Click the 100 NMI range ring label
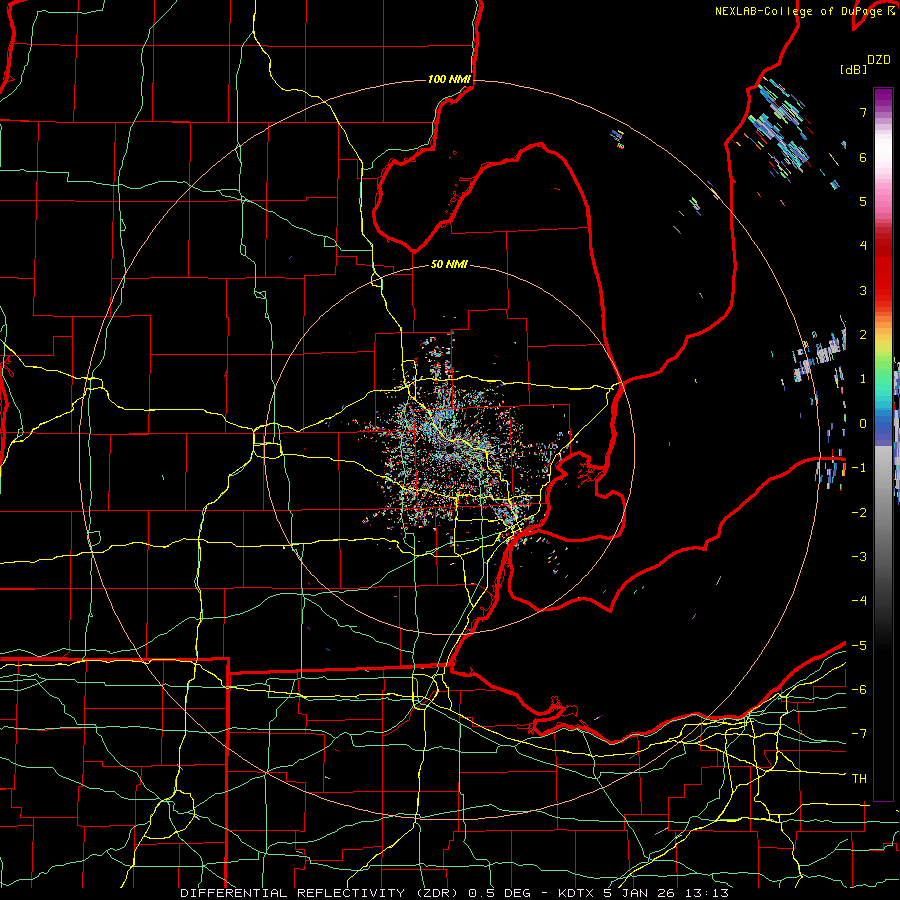Screen dimensions: 900x900 tap(449, 79)
